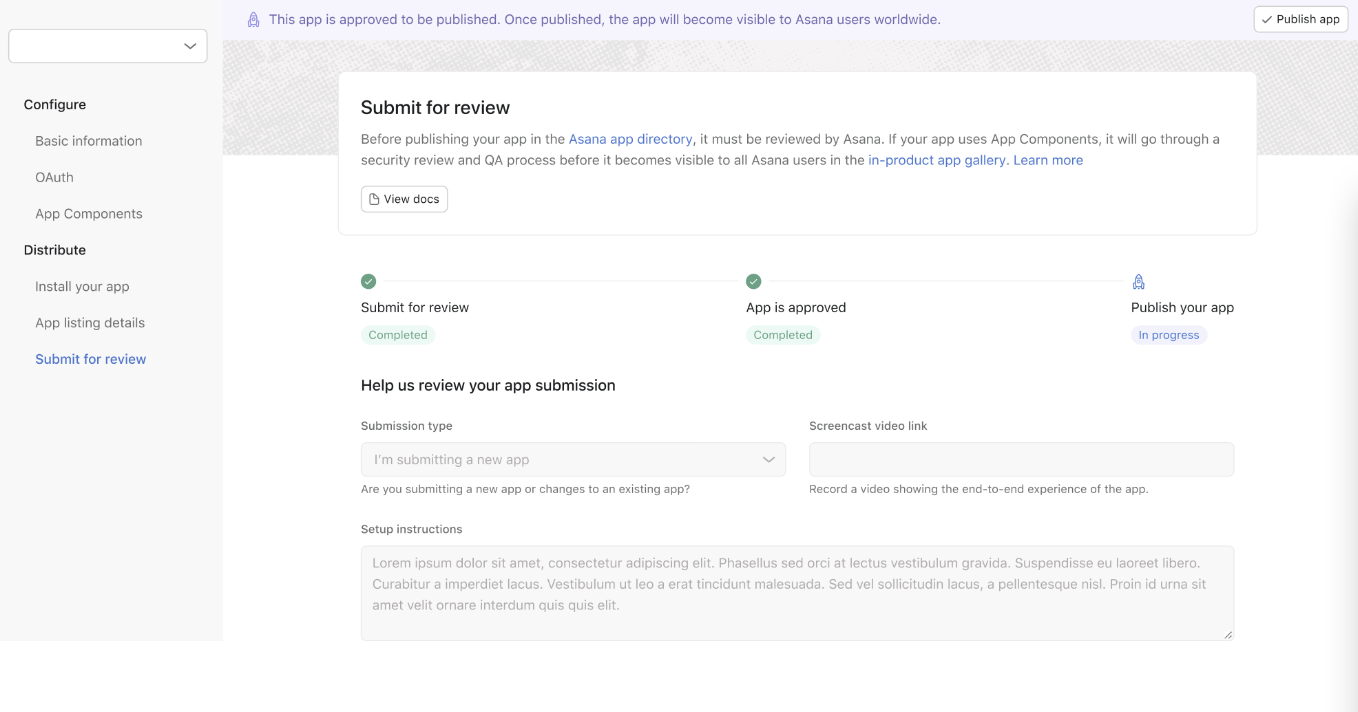Navigate to App Components

[89, 214]
